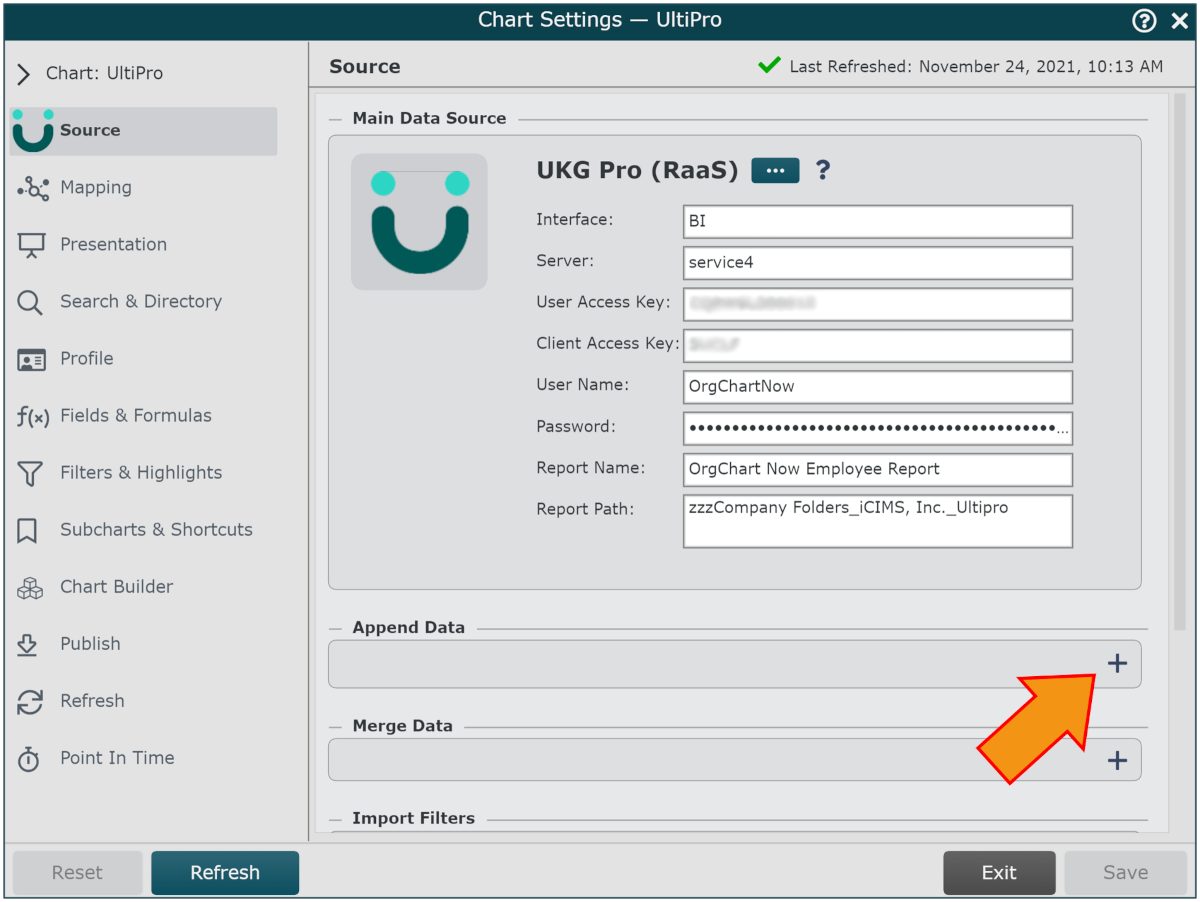The image size is (1200, 902).
Task: Click the Import Filters heading
Action: click(x=413, y=819)
